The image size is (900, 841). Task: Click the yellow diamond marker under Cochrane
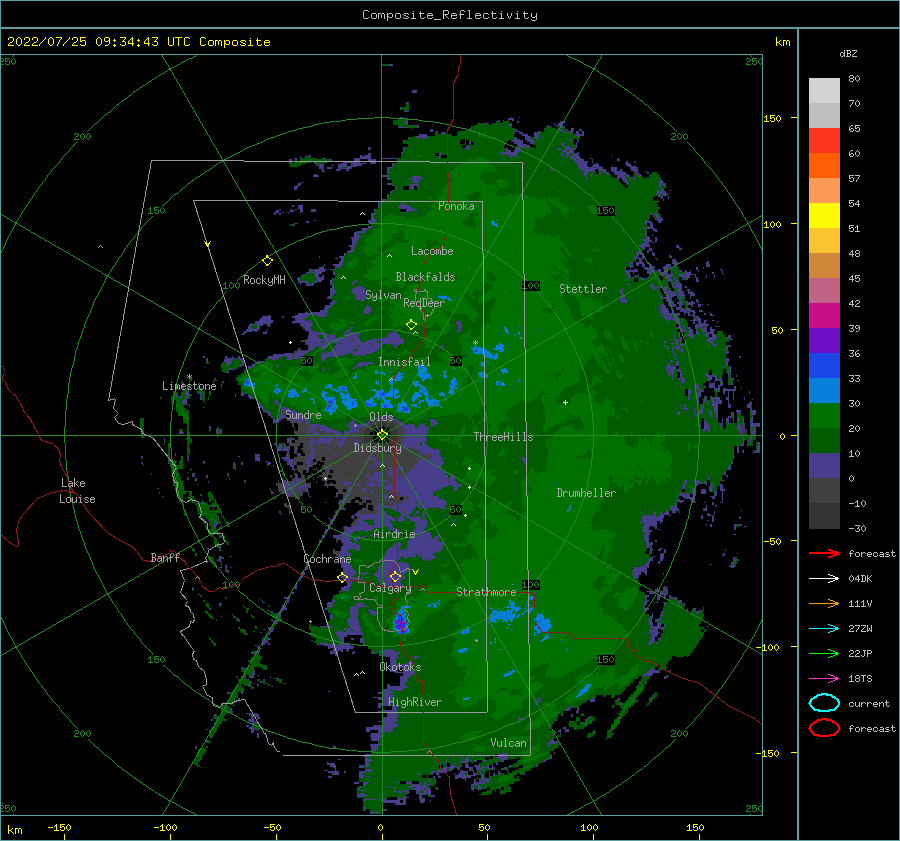pos(343,578)
